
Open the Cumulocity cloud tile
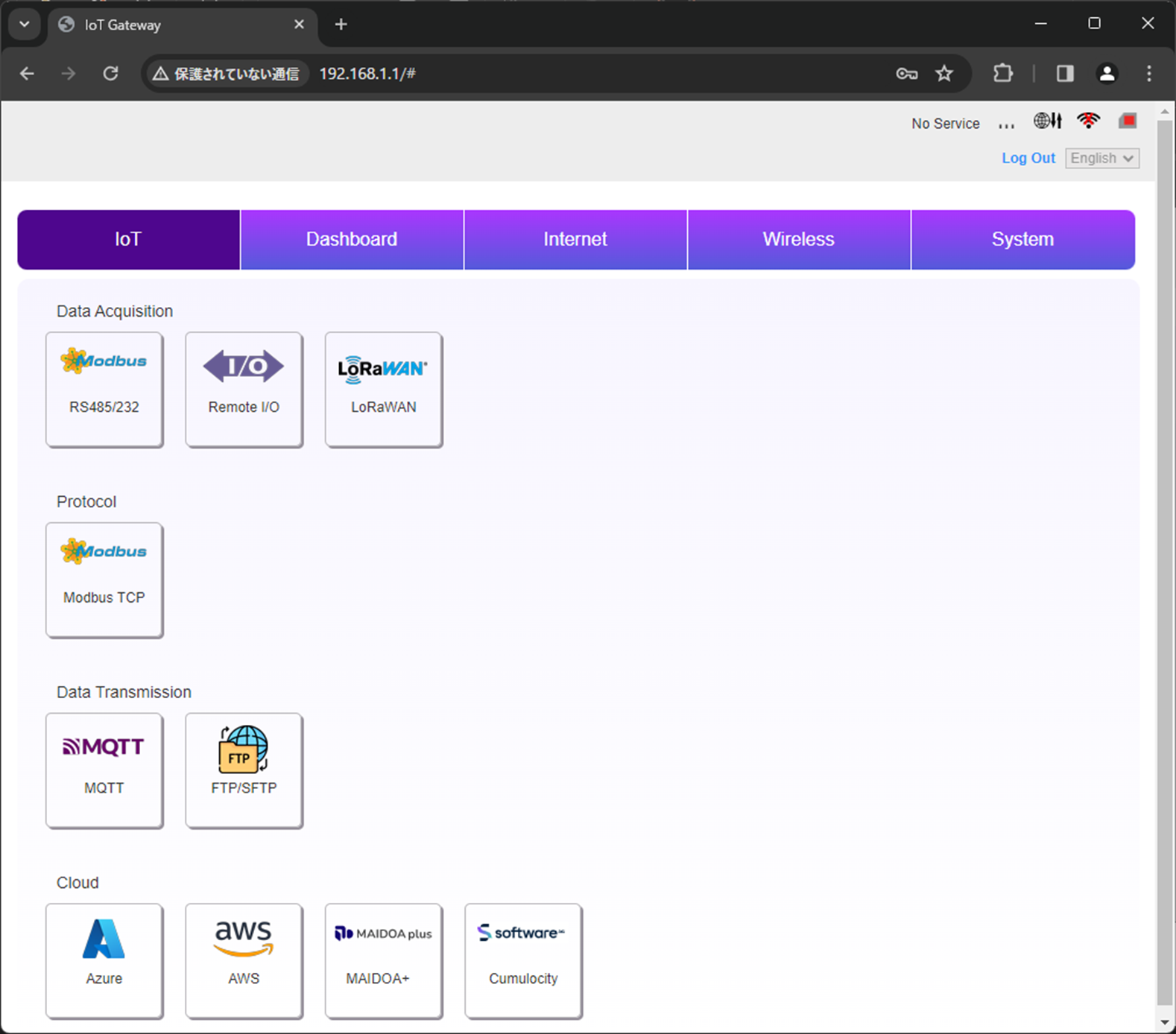(x=523, y=960)
